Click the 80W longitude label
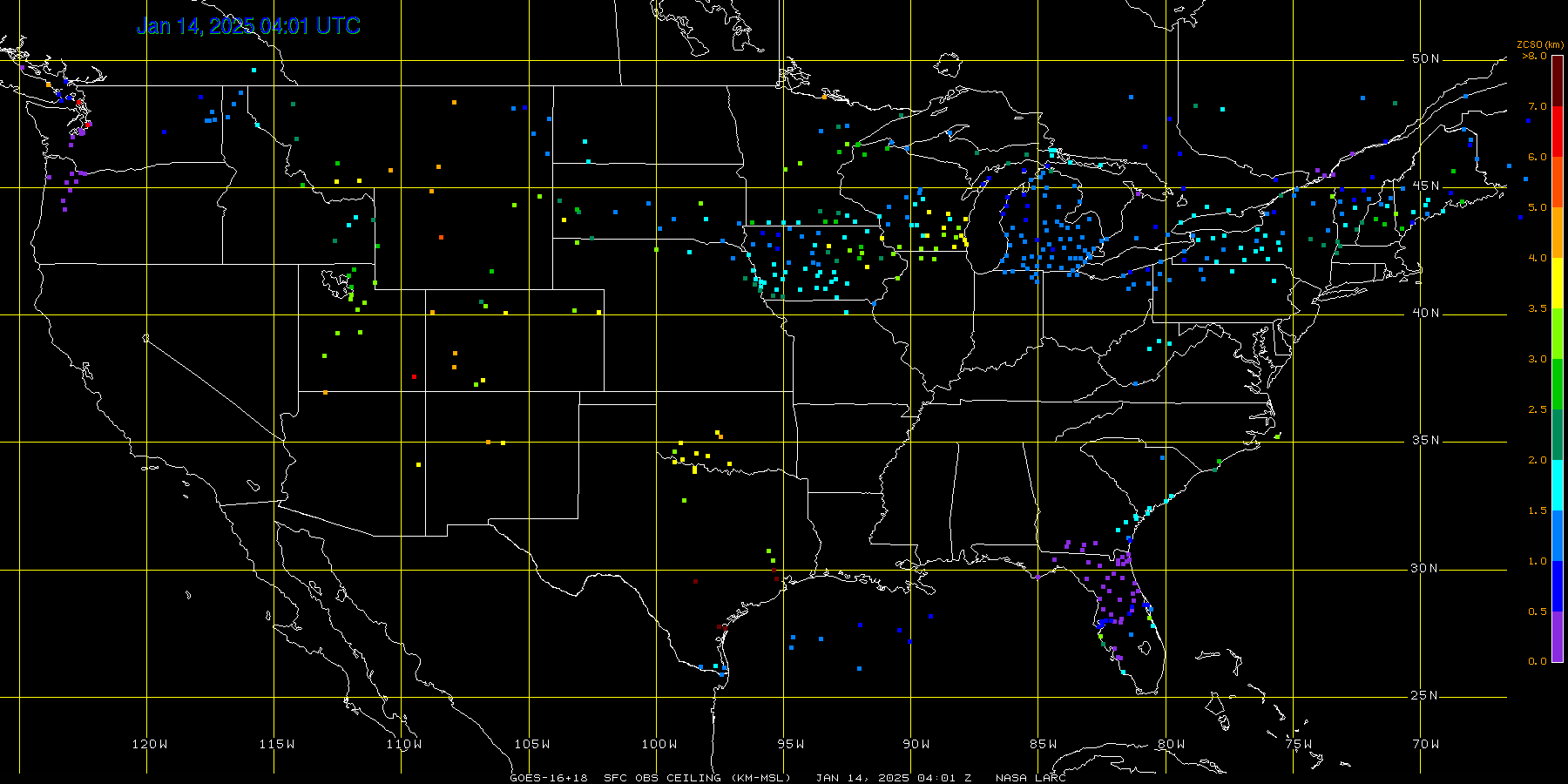Screen dimensions: 1568x784 point(1171,744)
